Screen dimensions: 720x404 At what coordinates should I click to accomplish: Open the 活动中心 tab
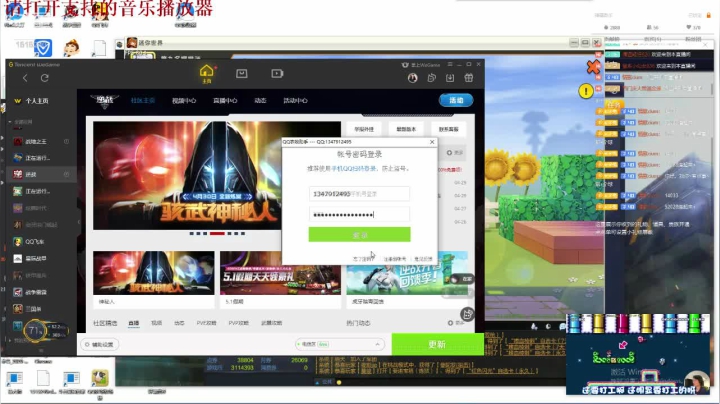point(295,101)
